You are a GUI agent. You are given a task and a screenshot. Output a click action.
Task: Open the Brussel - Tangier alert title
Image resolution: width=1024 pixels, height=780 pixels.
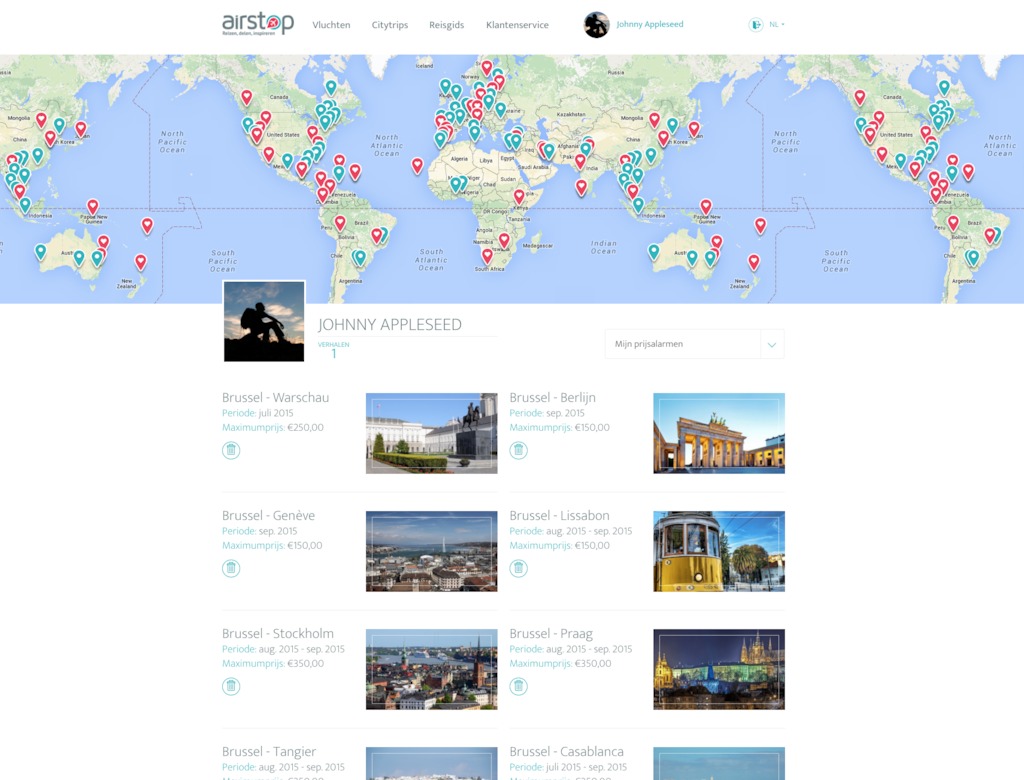[x=269, y=752]
